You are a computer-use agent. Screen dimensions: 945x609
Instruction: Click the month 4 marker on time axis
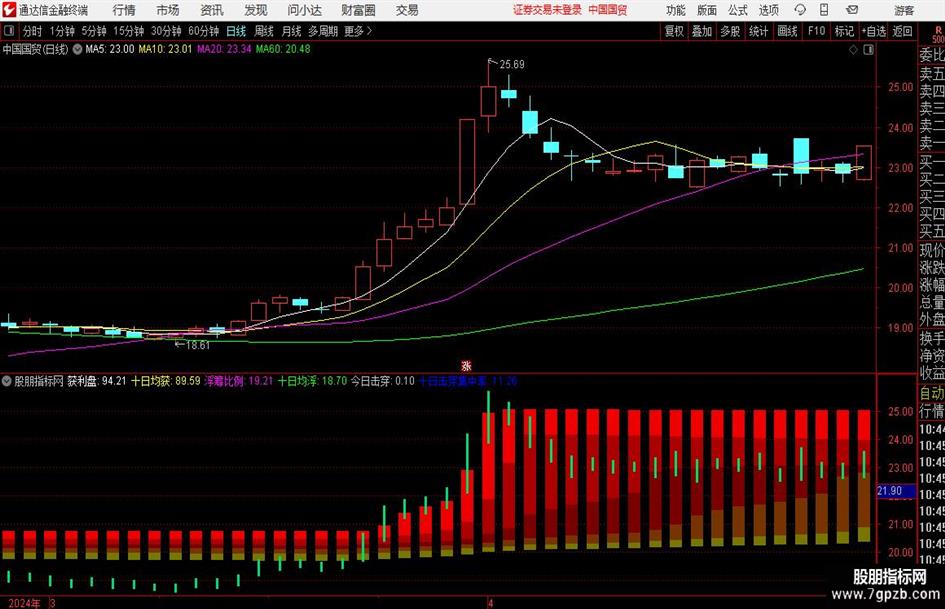point(491,603)
